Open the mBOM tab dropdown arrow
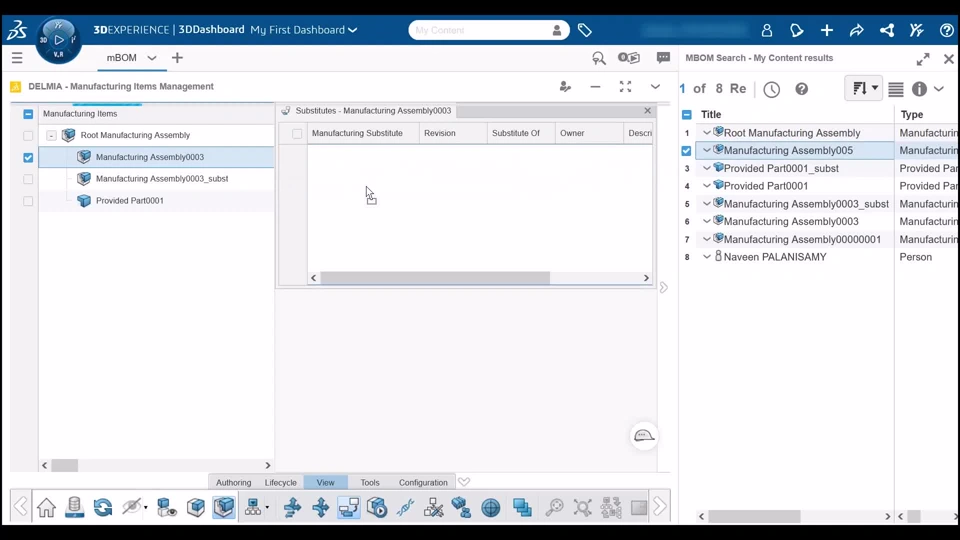Viewport: 960px width, 540px height. click(x=151, y=58)
